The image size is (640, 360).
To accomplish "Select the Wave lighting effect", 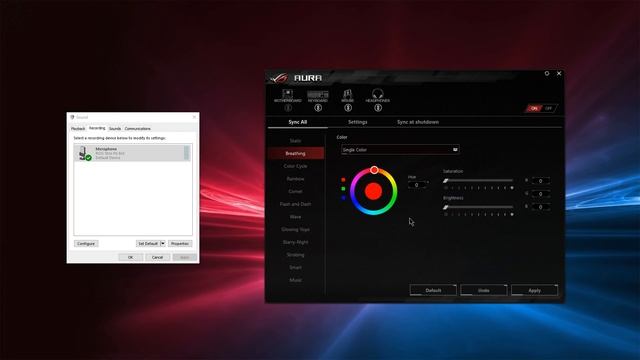I will point(296,217).
